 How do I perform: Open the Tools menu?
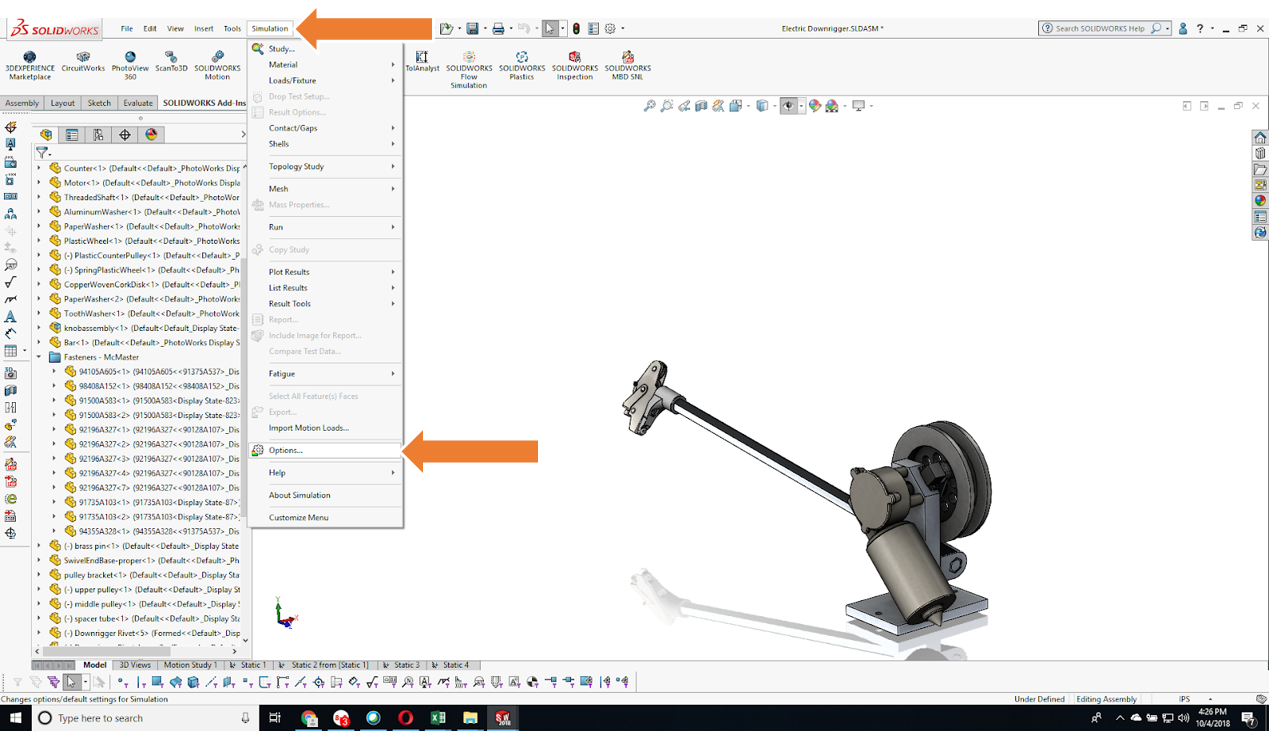[x=232, y=29]
